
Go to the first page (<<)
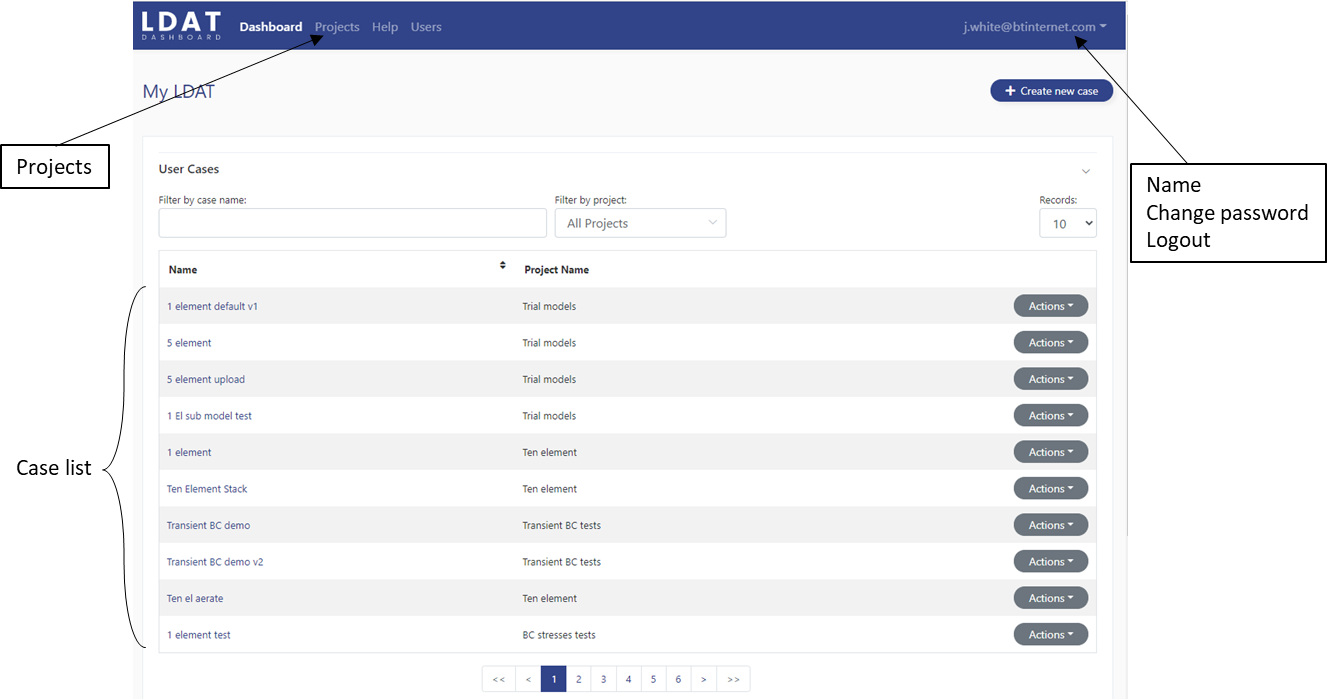click(498, 679)
